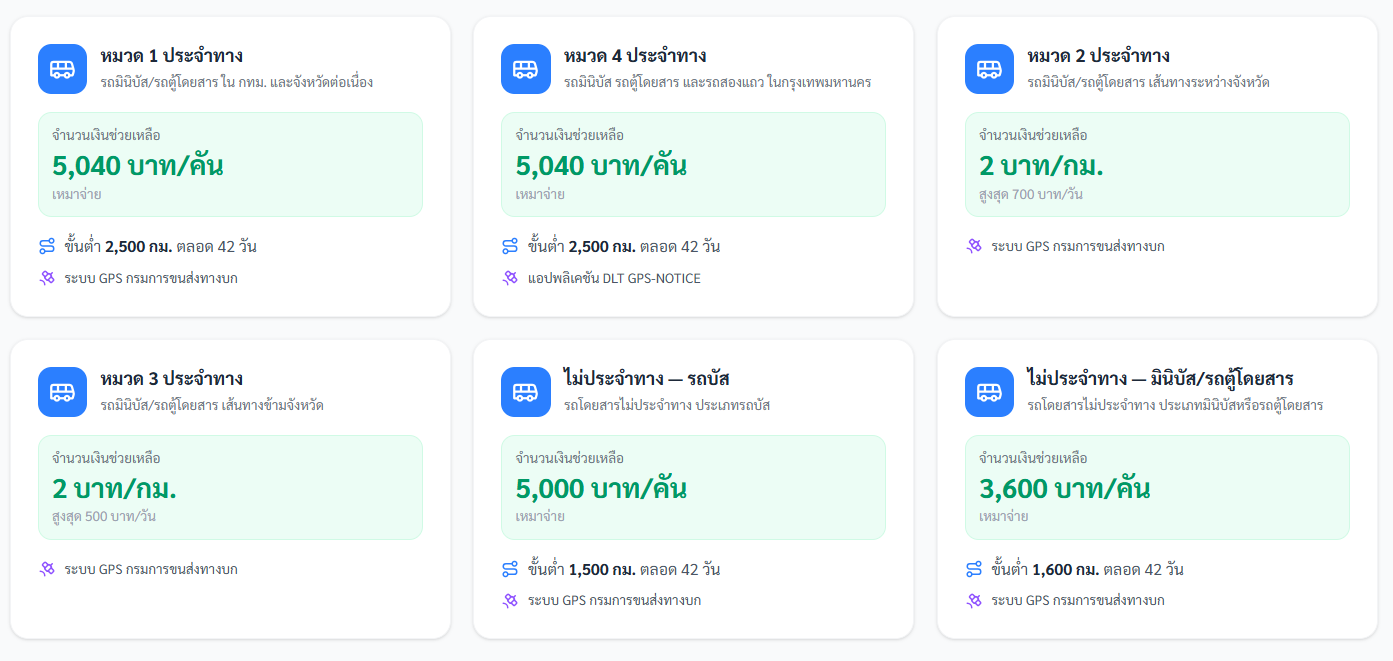Click the bus icon for หมวด 4 ประจำทาง

pos(526,69)
